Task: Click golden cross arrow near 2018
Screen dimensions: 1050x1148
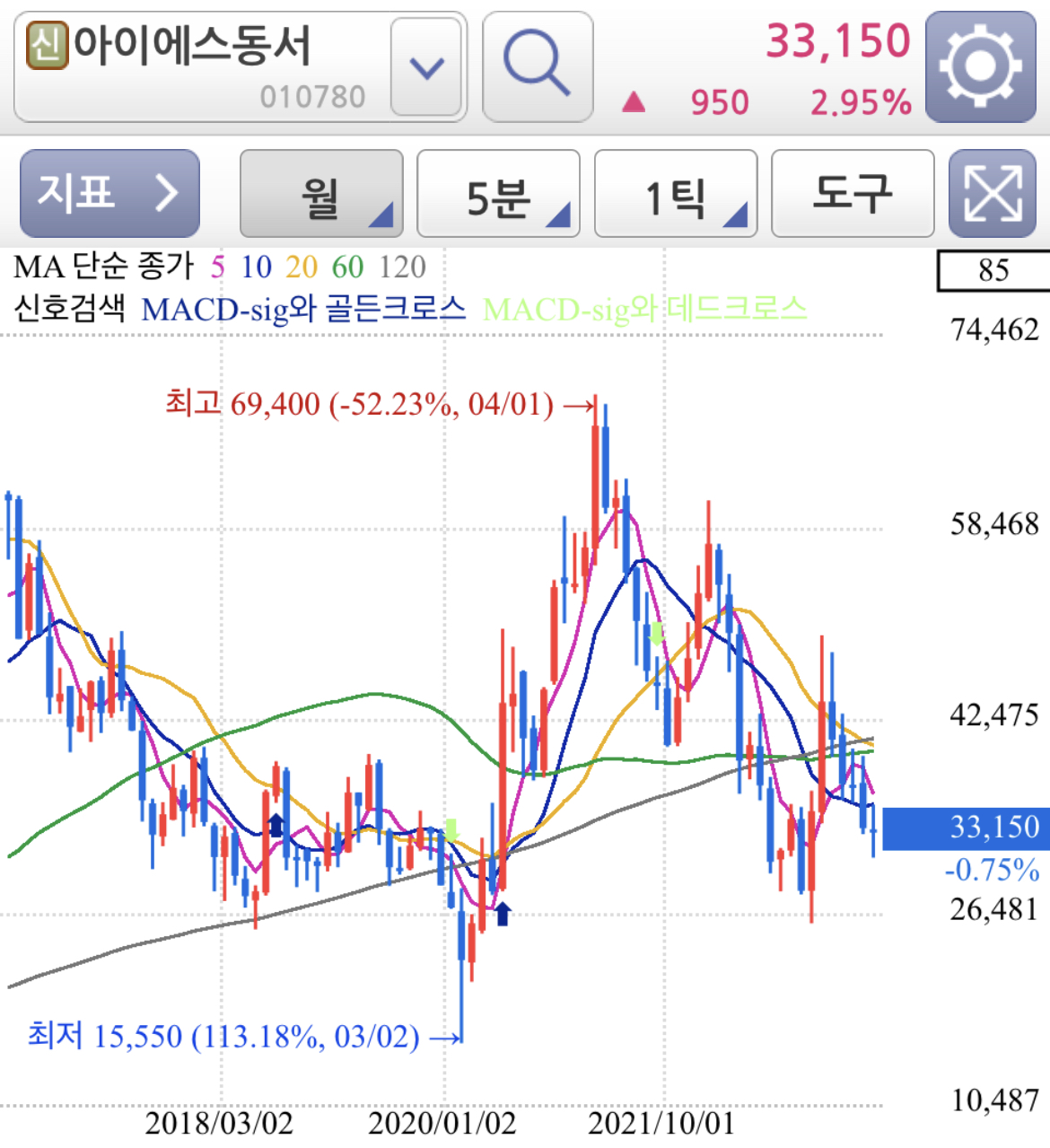Action: 276,825
